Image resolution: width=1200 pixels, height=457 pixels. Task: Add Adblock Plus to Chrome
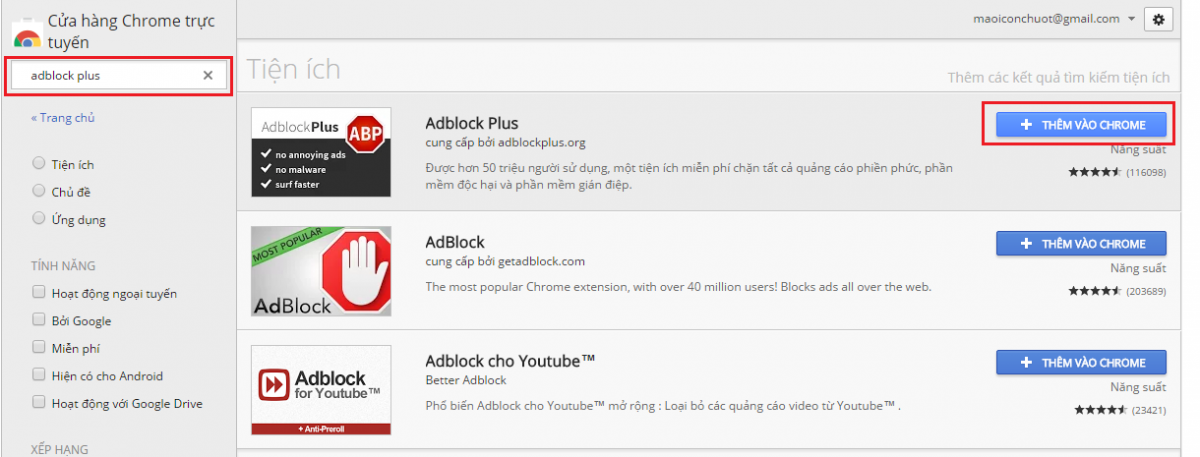(1081, 124)
